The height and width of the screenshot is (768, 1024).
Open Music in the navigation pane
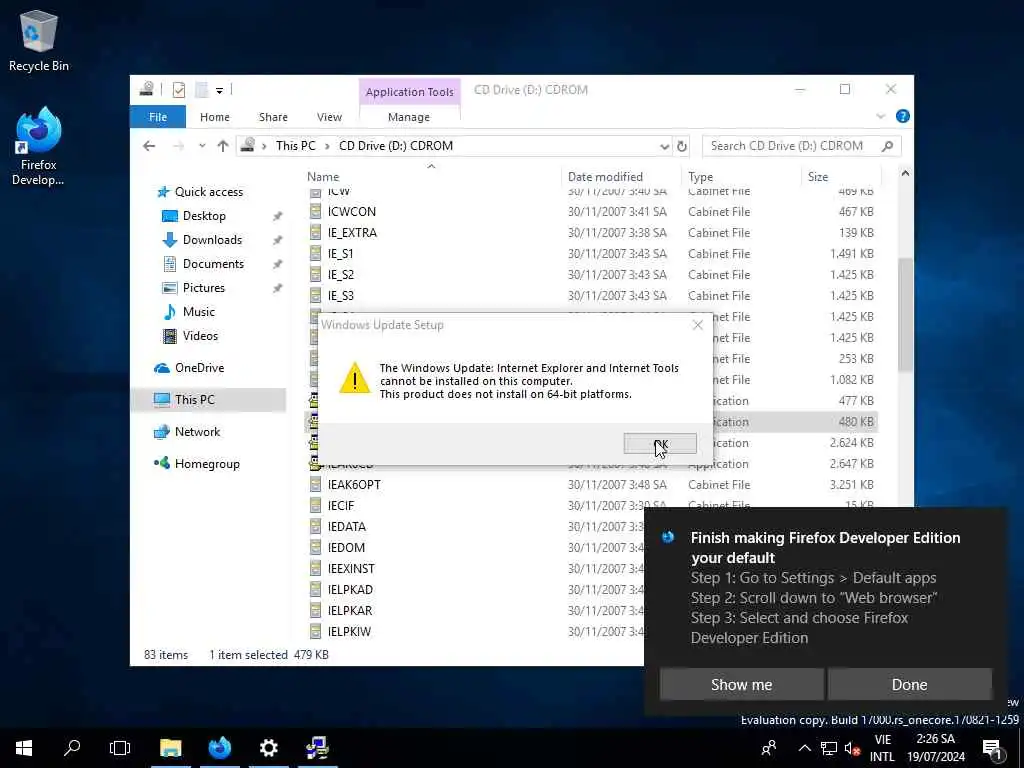click(189, 312)
